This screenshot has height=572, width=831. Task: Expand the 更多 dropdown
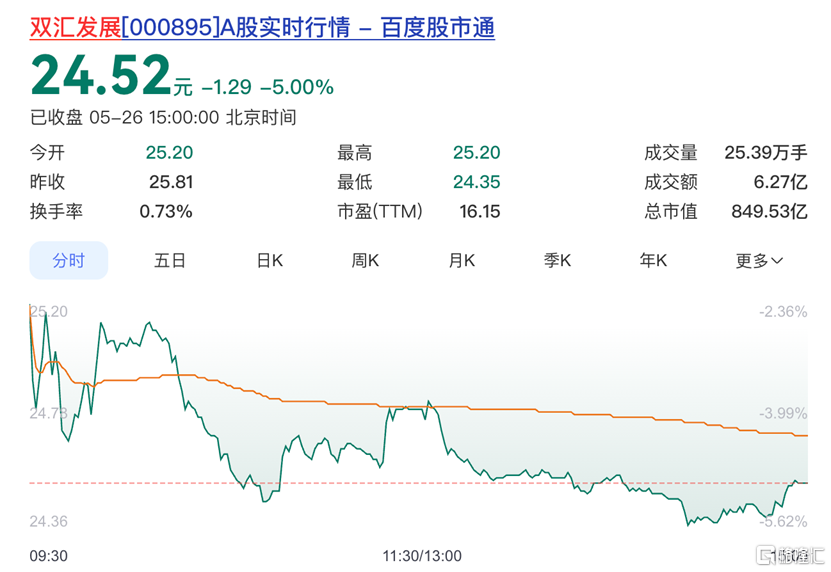click(x=759, y=260)
